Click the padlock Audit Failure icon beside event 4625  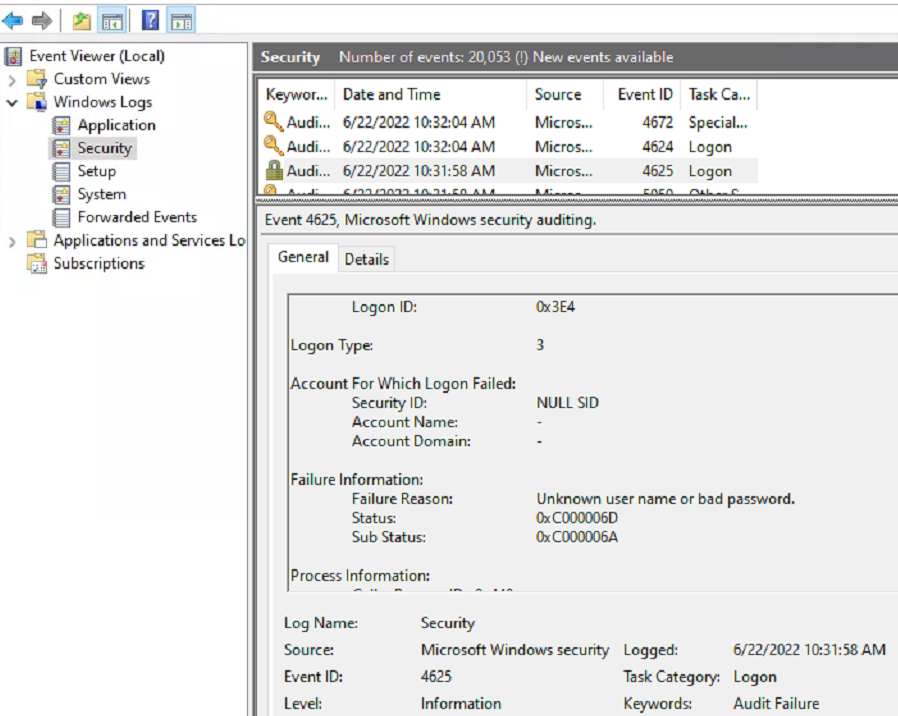pos(272,170)
